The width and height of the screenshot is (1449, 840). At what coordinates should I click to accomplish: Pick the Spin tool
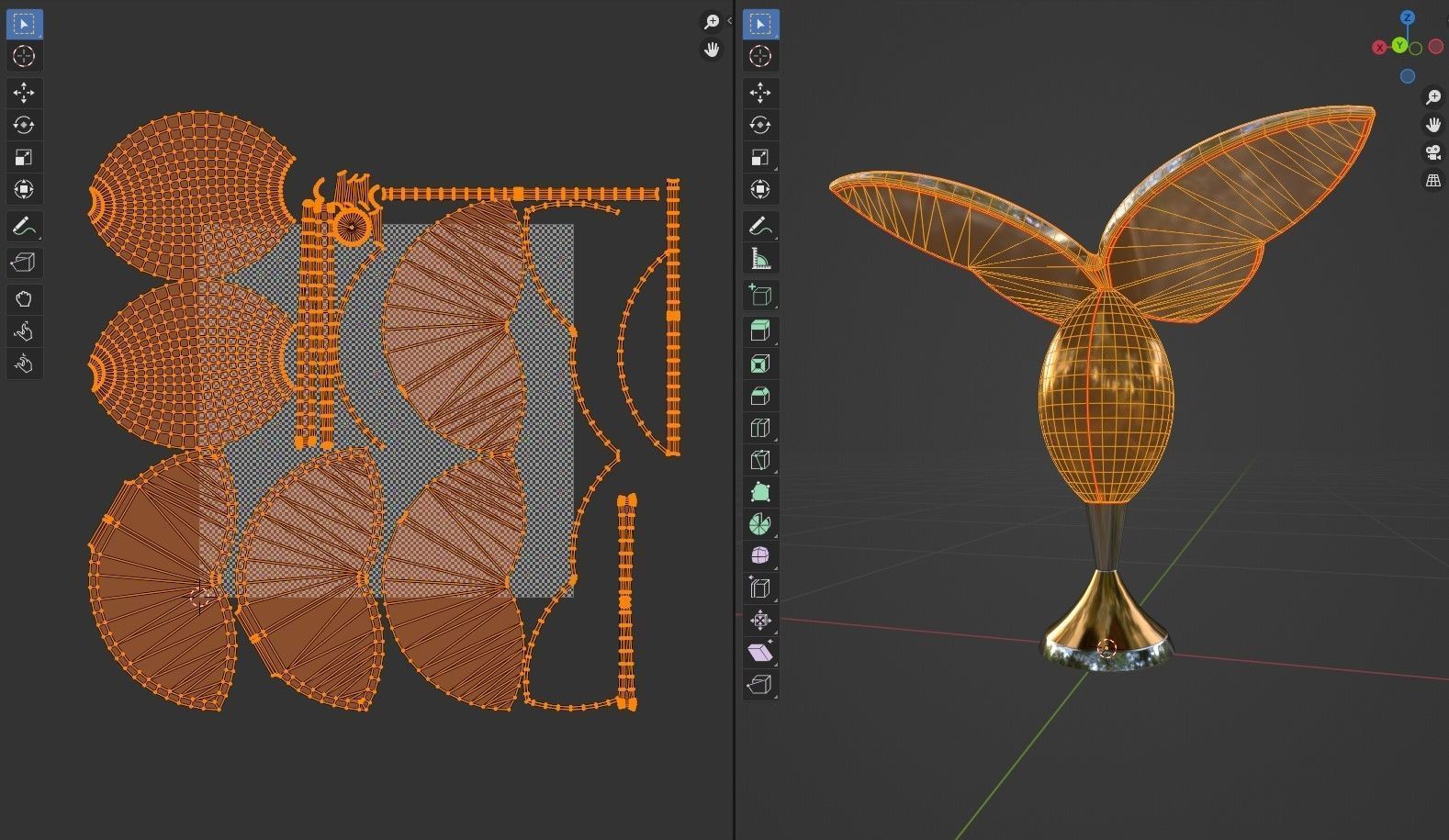760,524
